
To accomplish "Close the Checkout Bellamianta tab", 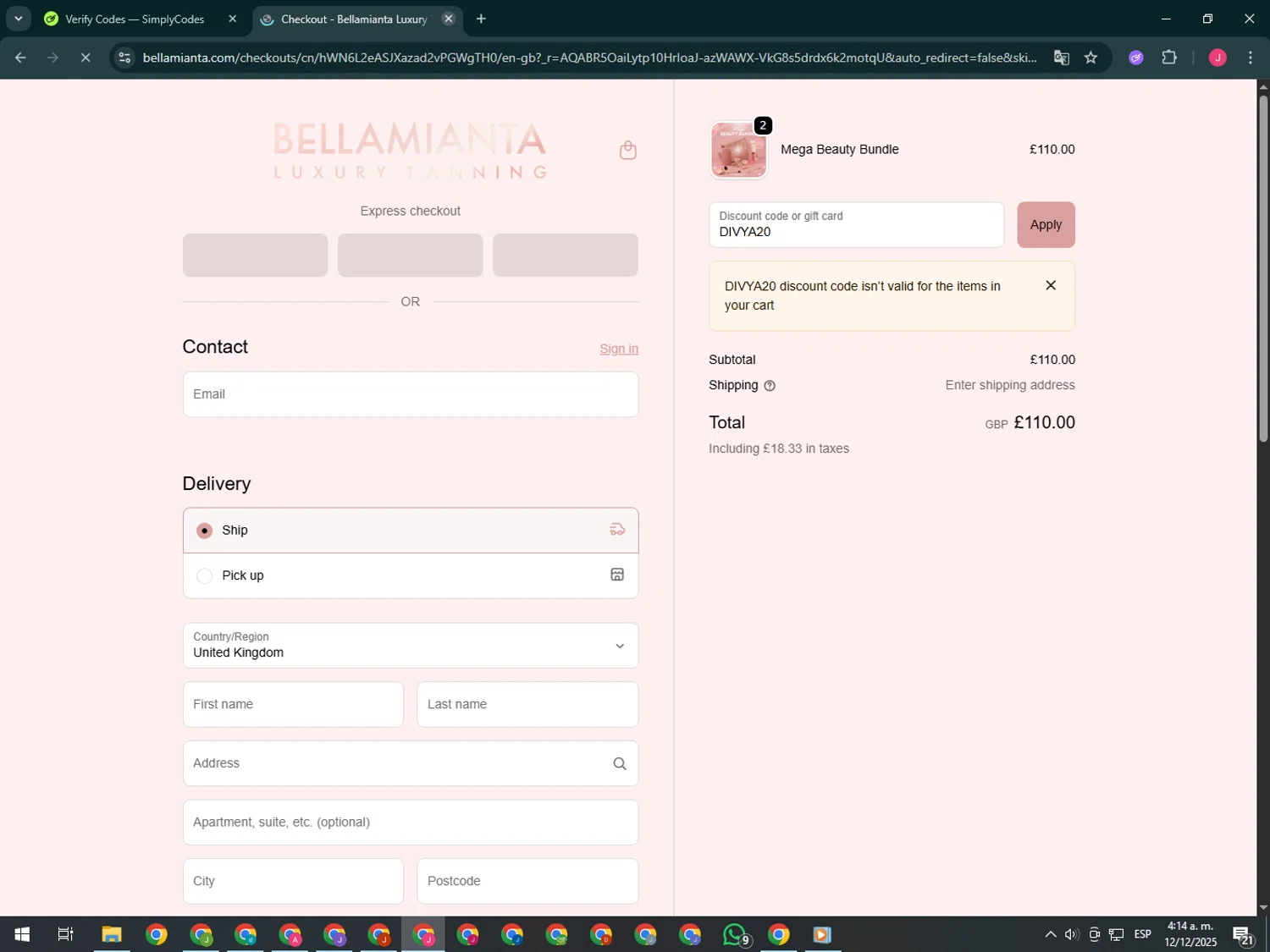I will click(449, 19).
